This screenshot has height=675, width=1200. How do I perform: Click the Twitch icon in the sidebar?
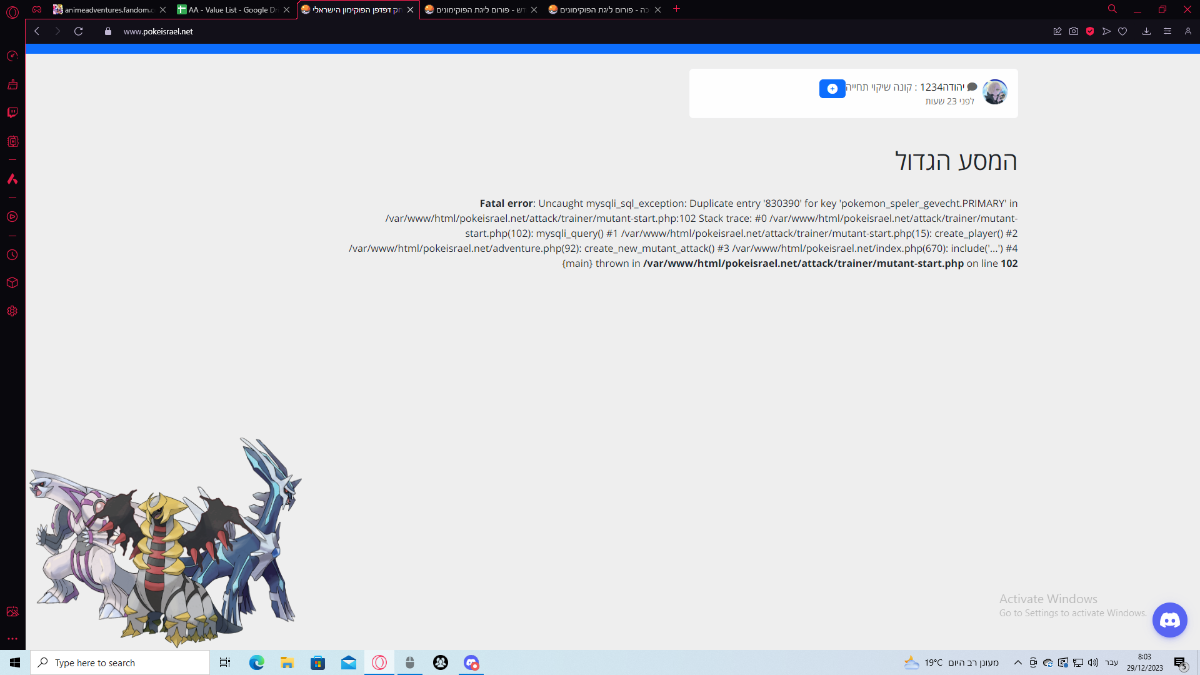tap(12, 112)
